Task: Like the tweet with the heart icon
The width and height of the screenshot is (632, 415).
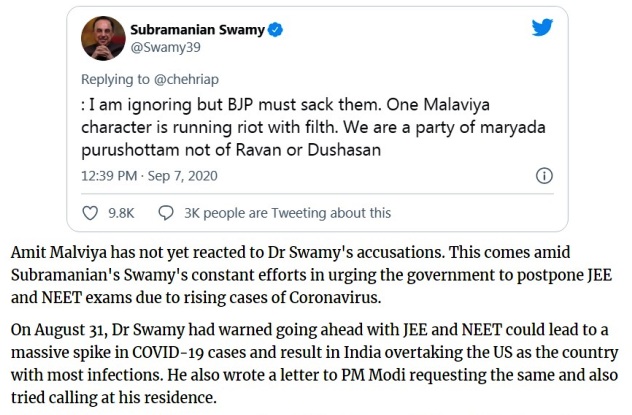Action: pos(89,213)
